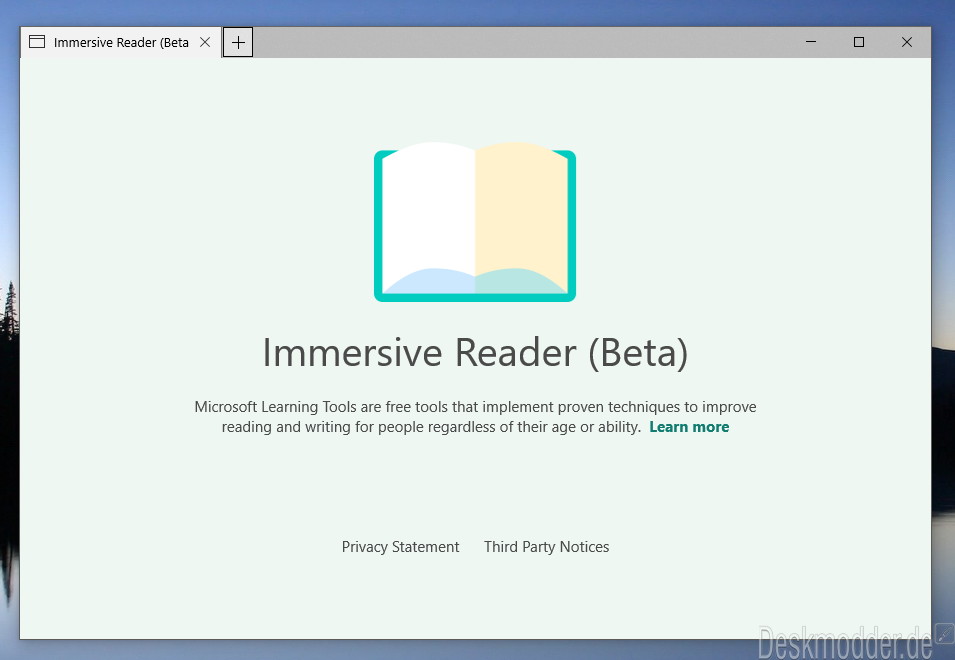Image resolution: width=955 pixels, height=660 pixels.
Task: Click the pen icon beside the watermark
Action: (x=944, y=633)
